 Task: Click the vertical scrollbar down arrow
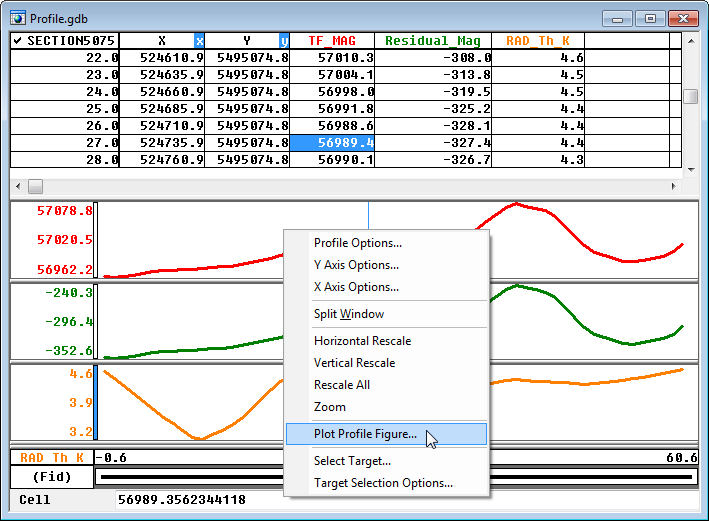tap(691, 170)
